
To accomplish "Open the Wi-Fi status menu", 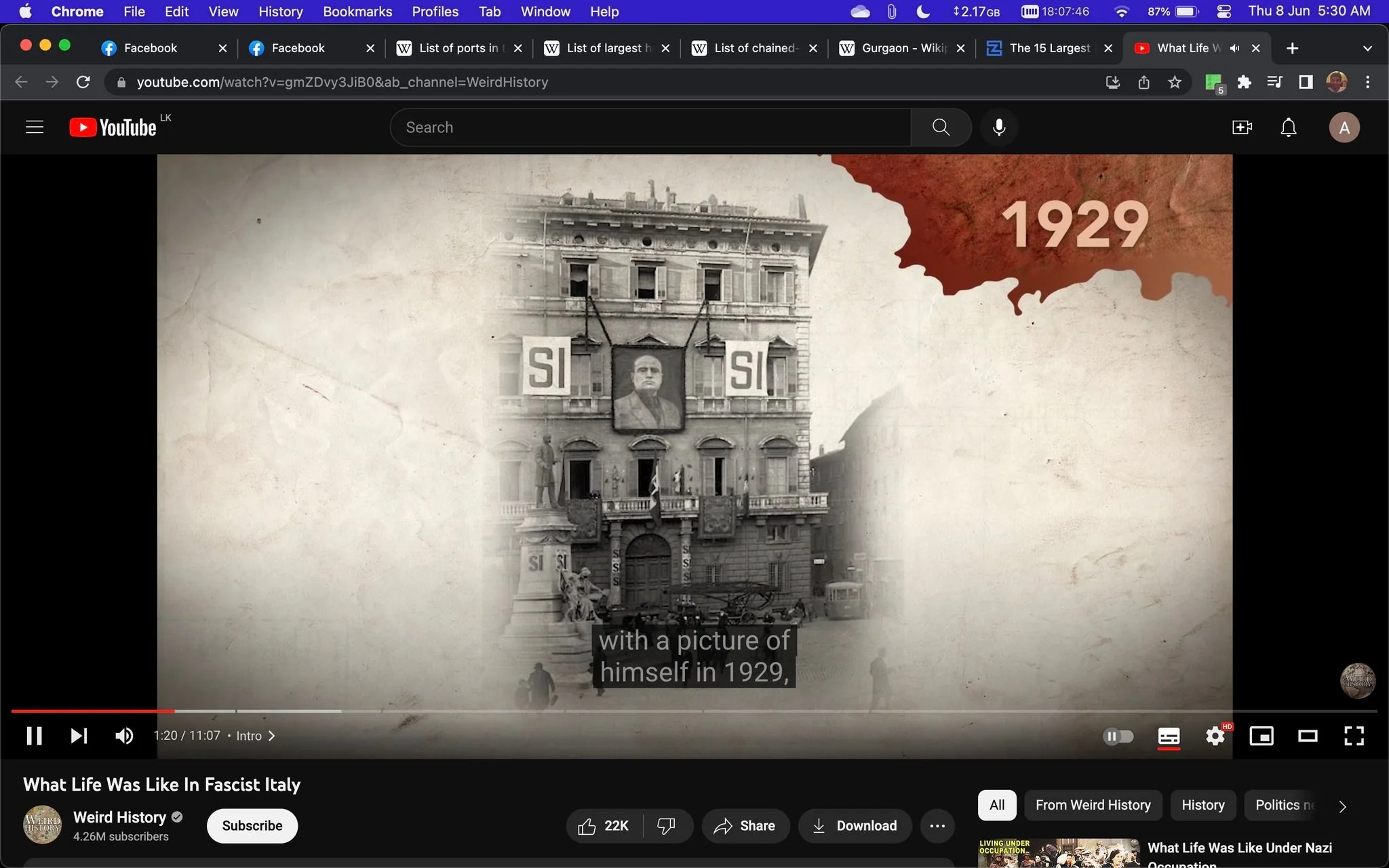I will coord(1121,12).
